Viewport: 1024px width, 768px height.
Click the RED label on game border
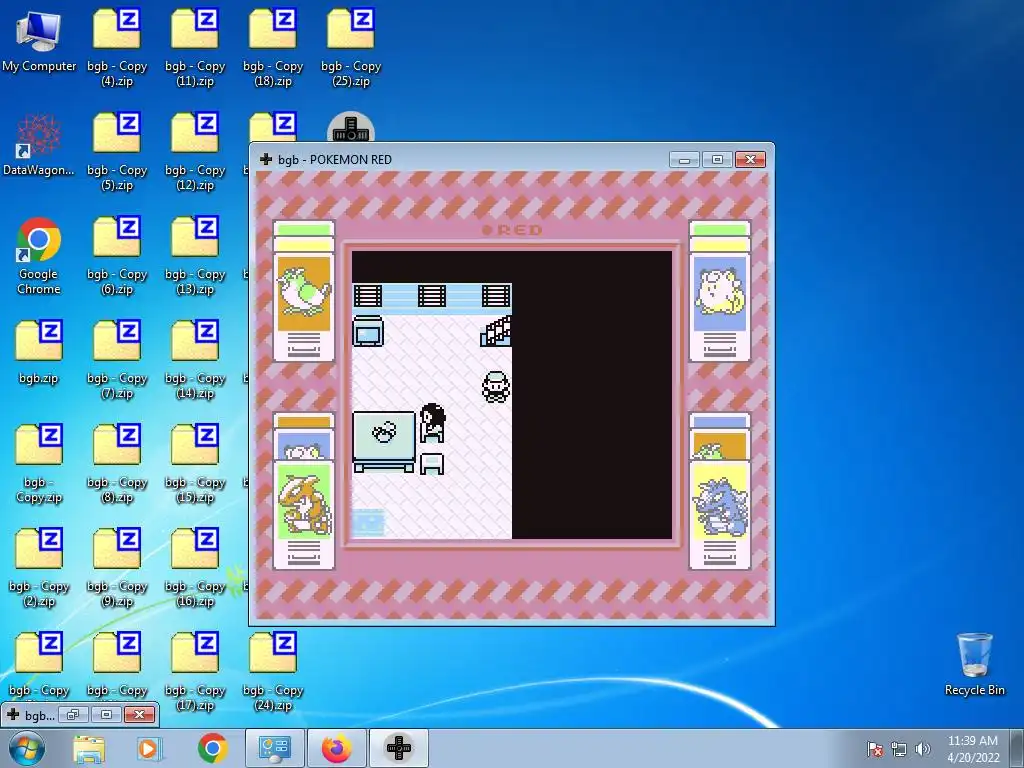tap(513, 230)
